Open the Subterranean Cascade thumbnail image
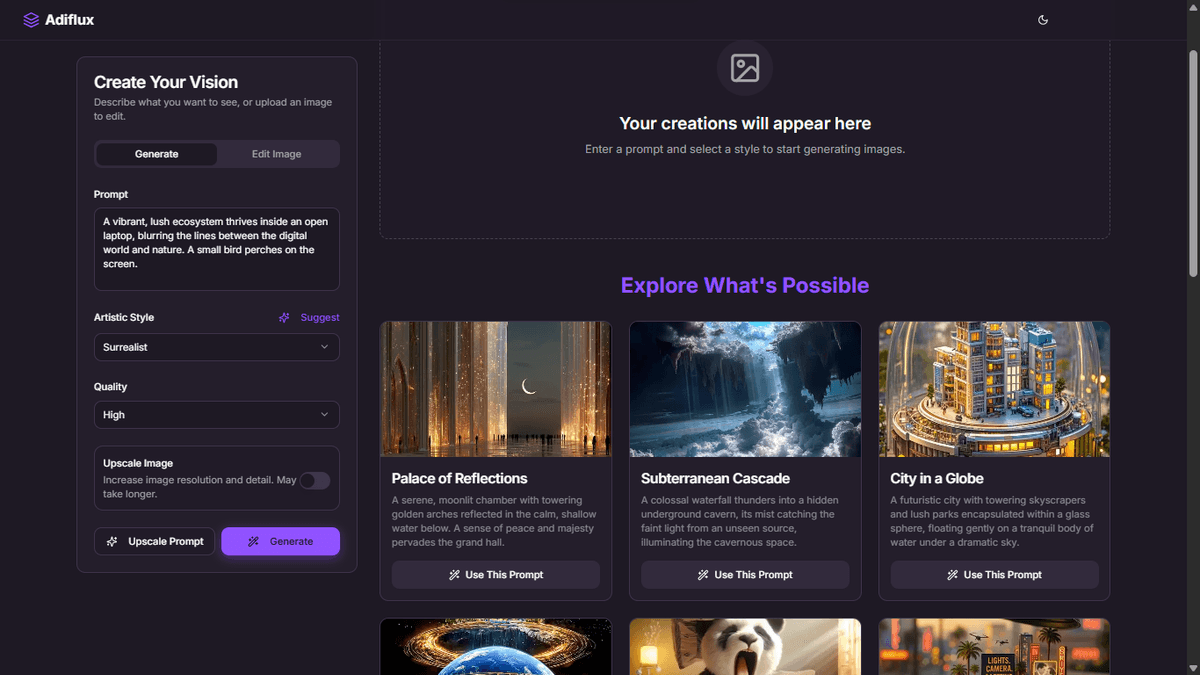Screen dimensions: 1200x675 [745, 389]
